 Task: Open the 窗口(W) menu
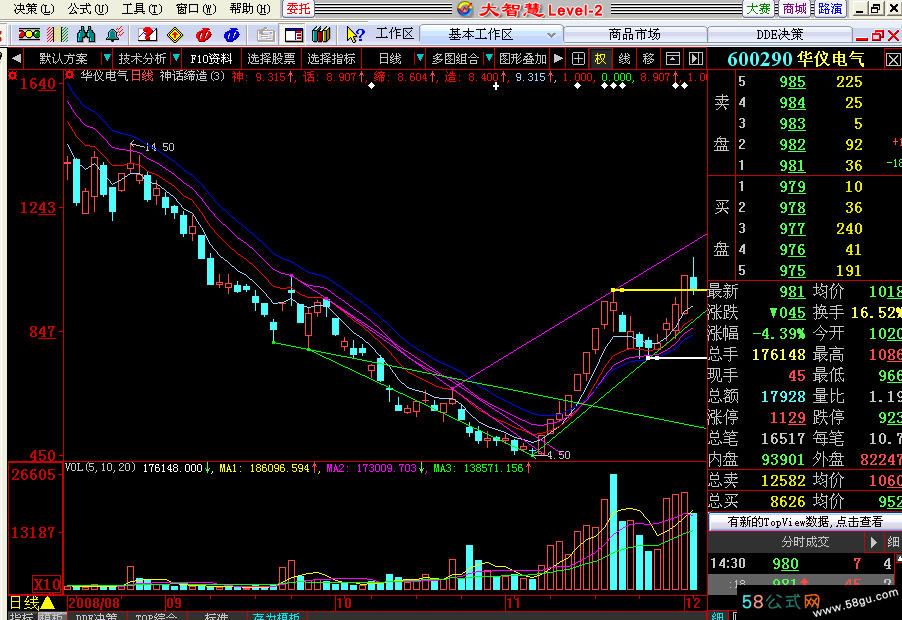(x=196, y=9)
